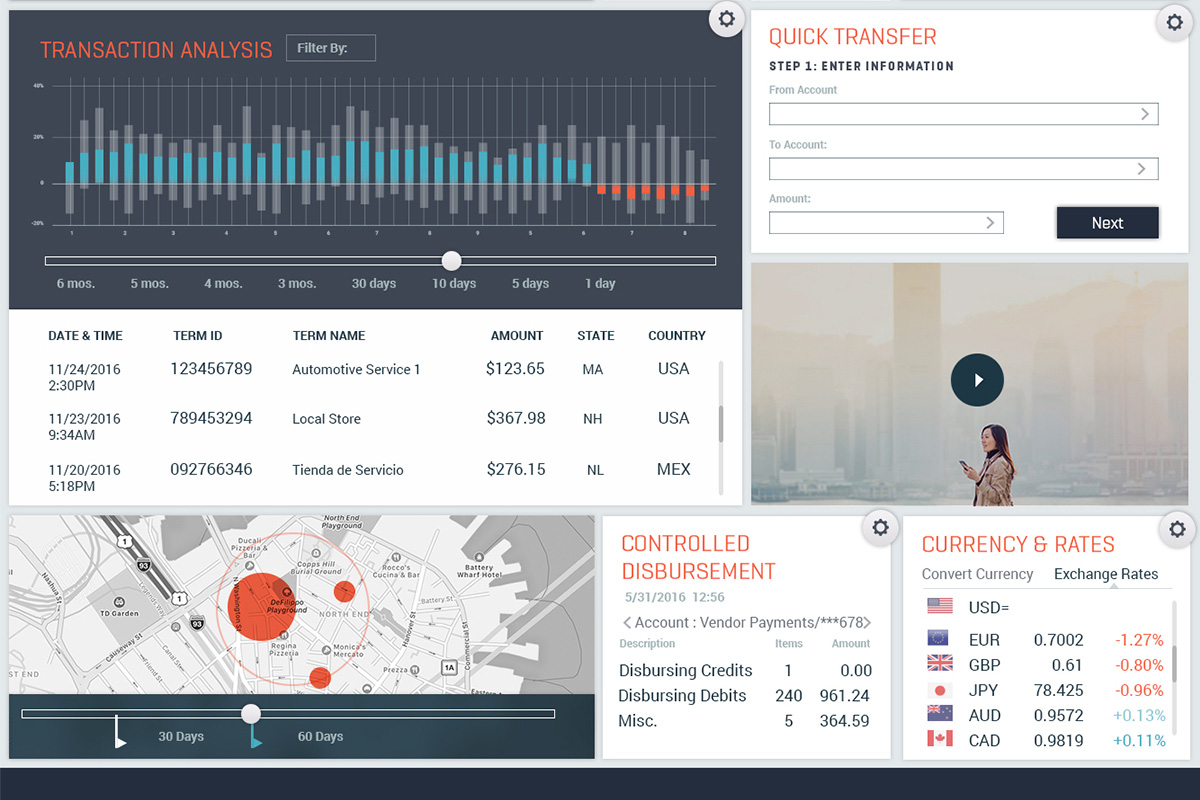The image size is (1200, 800).
Task: Open Quick Transfer settings gear
Action: click(x=1175, y=23)
